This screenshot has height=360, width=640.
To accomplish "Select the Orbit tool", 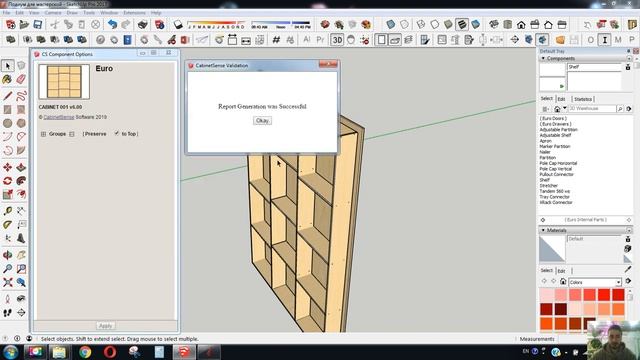I will point(7,255).
